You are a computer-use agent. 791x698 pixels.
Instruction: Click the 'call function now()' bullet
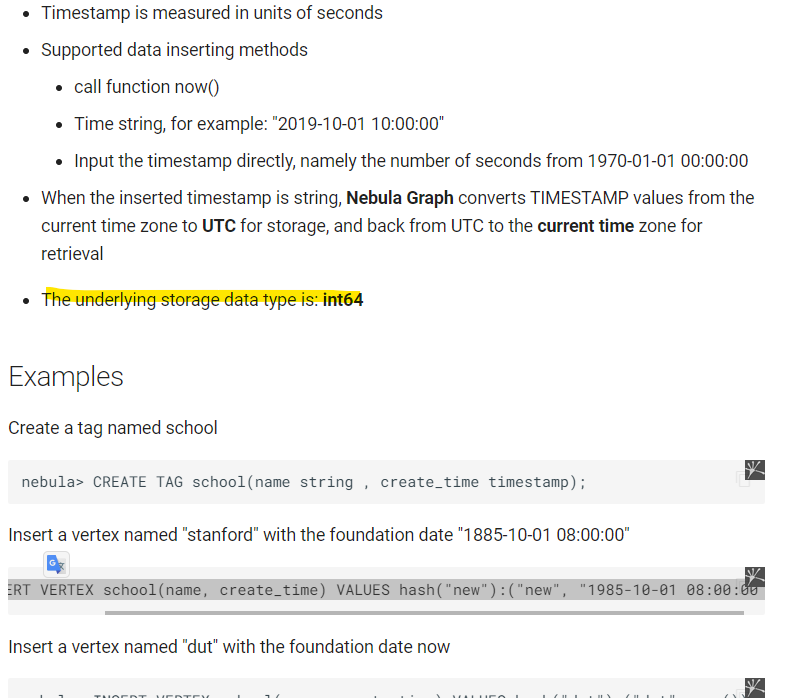coord(147,87)
